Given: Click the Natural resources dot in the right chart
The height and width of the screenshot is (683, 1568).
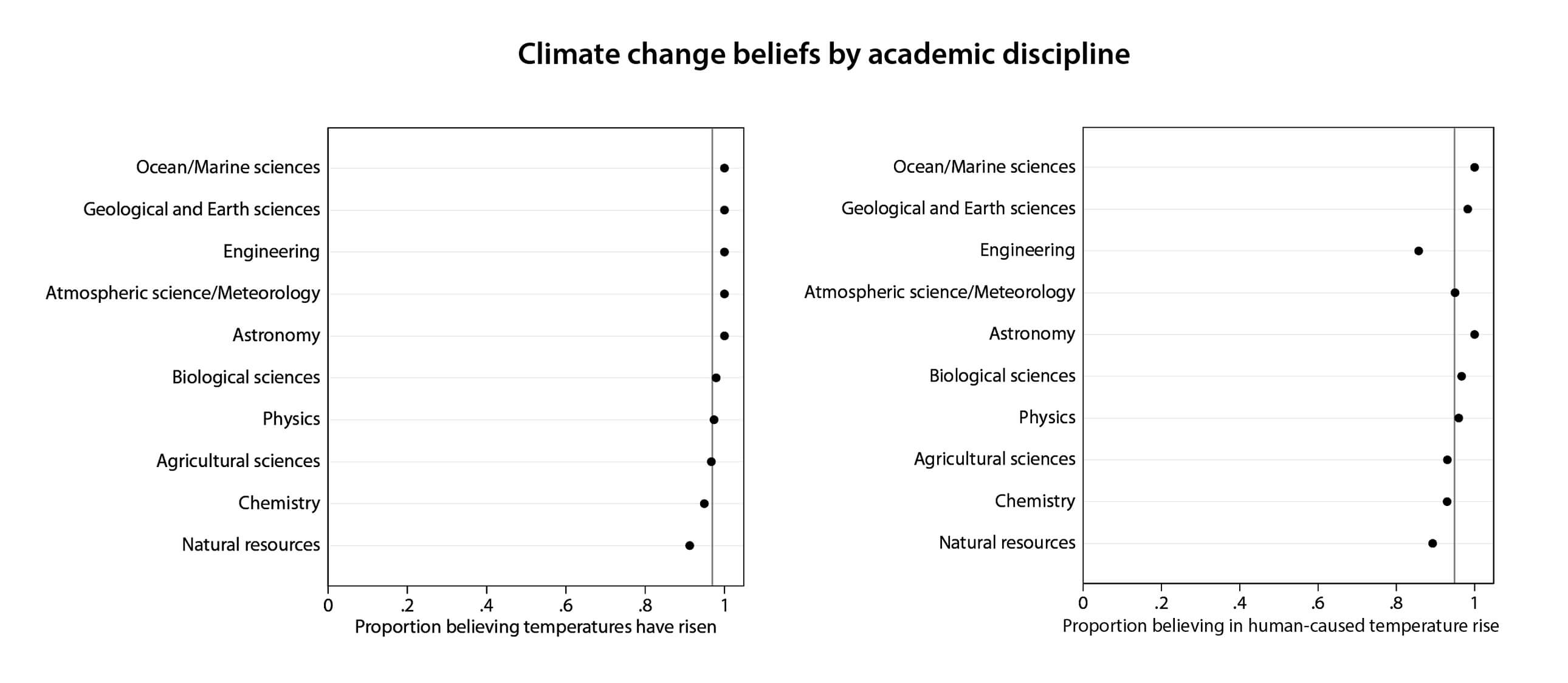Looking at the screenshot, I should click(x=1432, y=544).
